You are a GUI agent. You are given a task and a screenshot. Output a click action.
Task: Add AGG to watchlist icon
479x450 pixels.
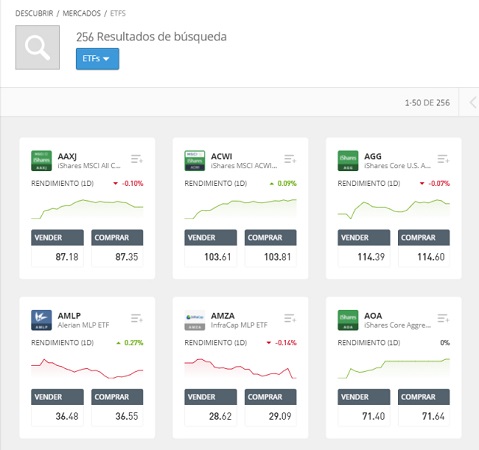tap(443, 159)
